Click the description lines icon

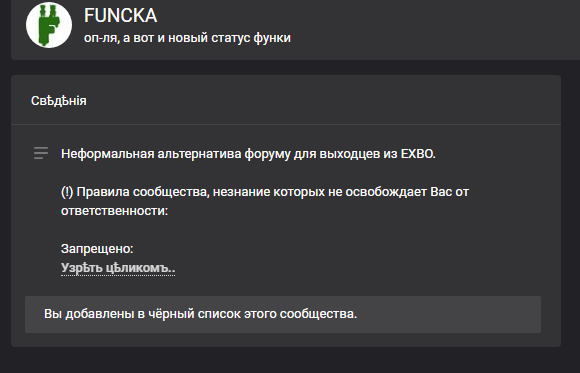click(x=41, y=153)
